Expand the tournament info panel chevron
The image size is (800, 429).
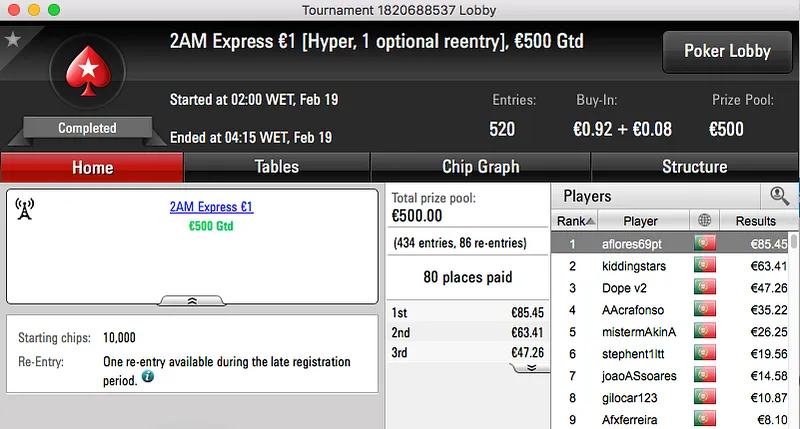[x=192, y=299]
